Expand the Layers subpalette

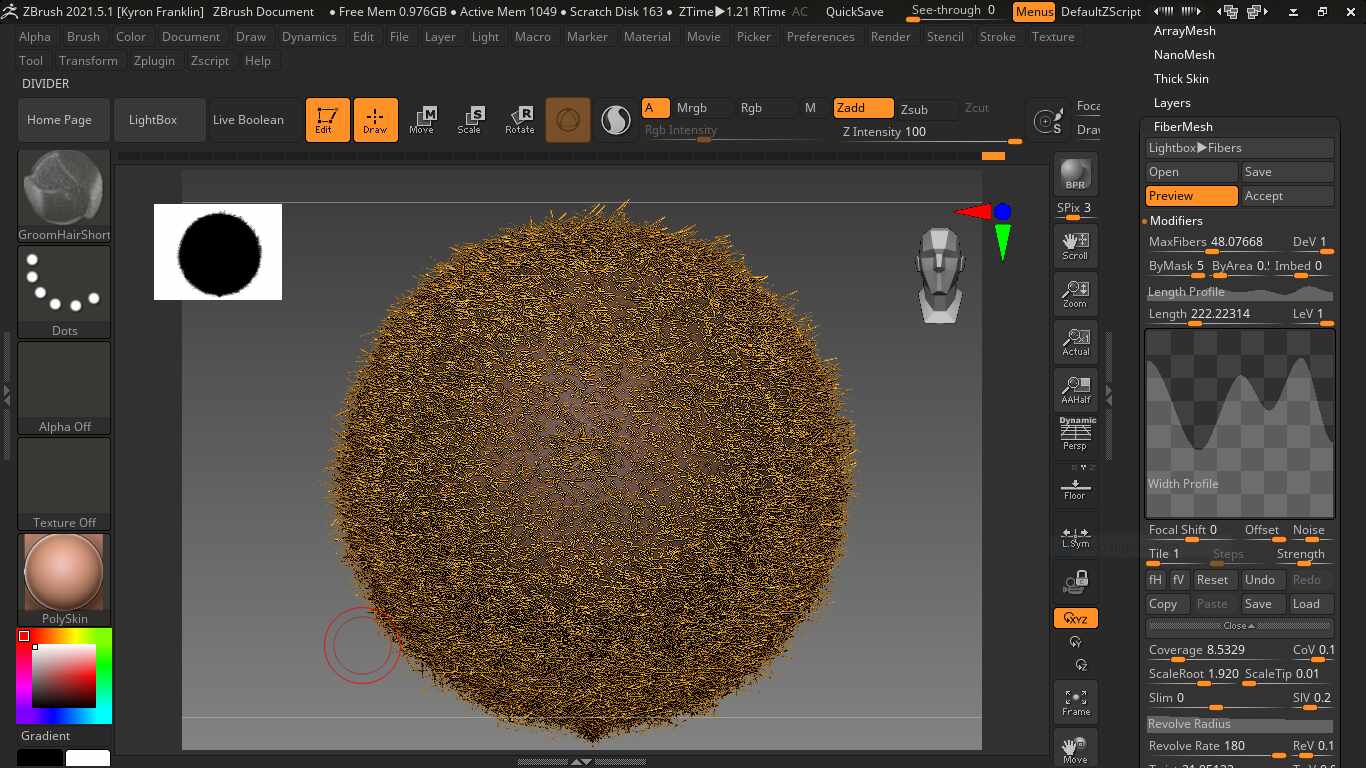pos(1172,103)
